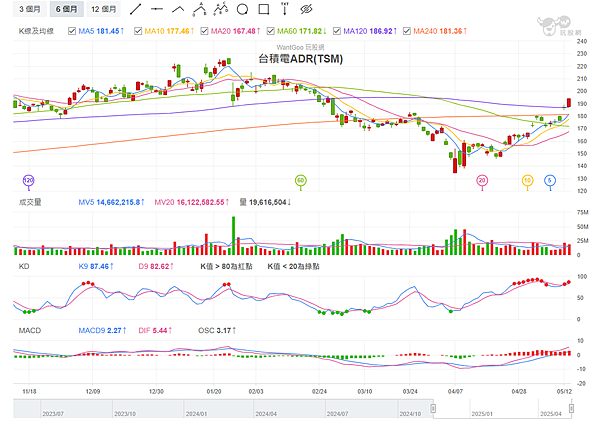Click the 2023/07 label in navigator timeline
This screenshot has height=424, width=600.
(x=53, y=414)
